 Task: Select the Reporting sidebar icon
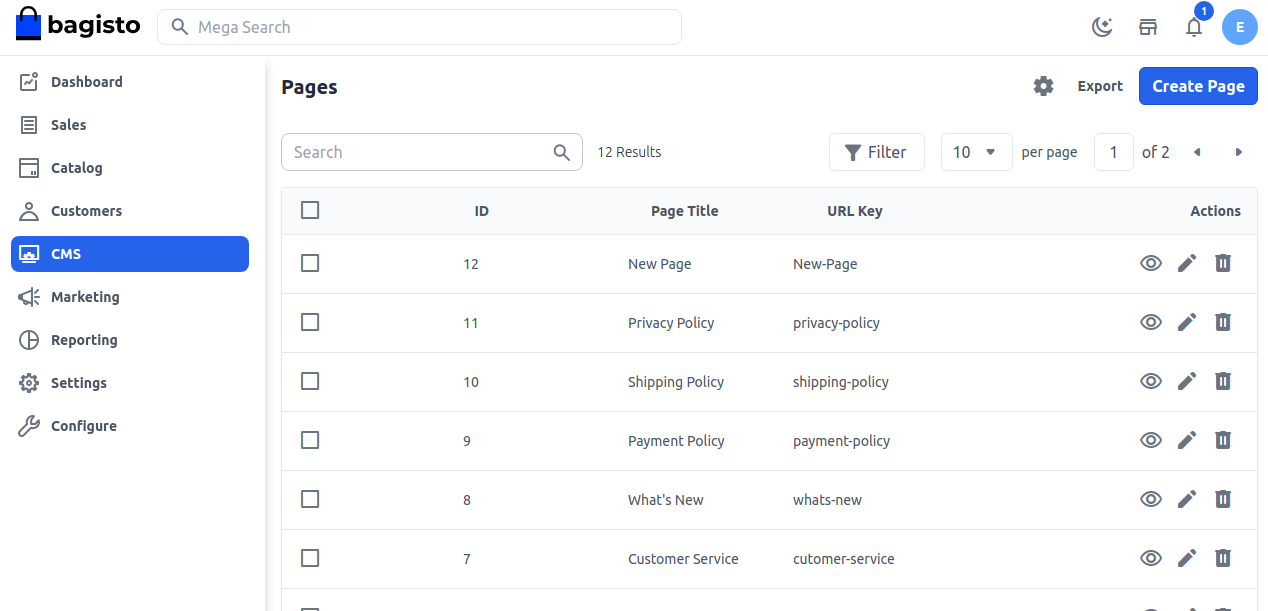tap(29, 339)
